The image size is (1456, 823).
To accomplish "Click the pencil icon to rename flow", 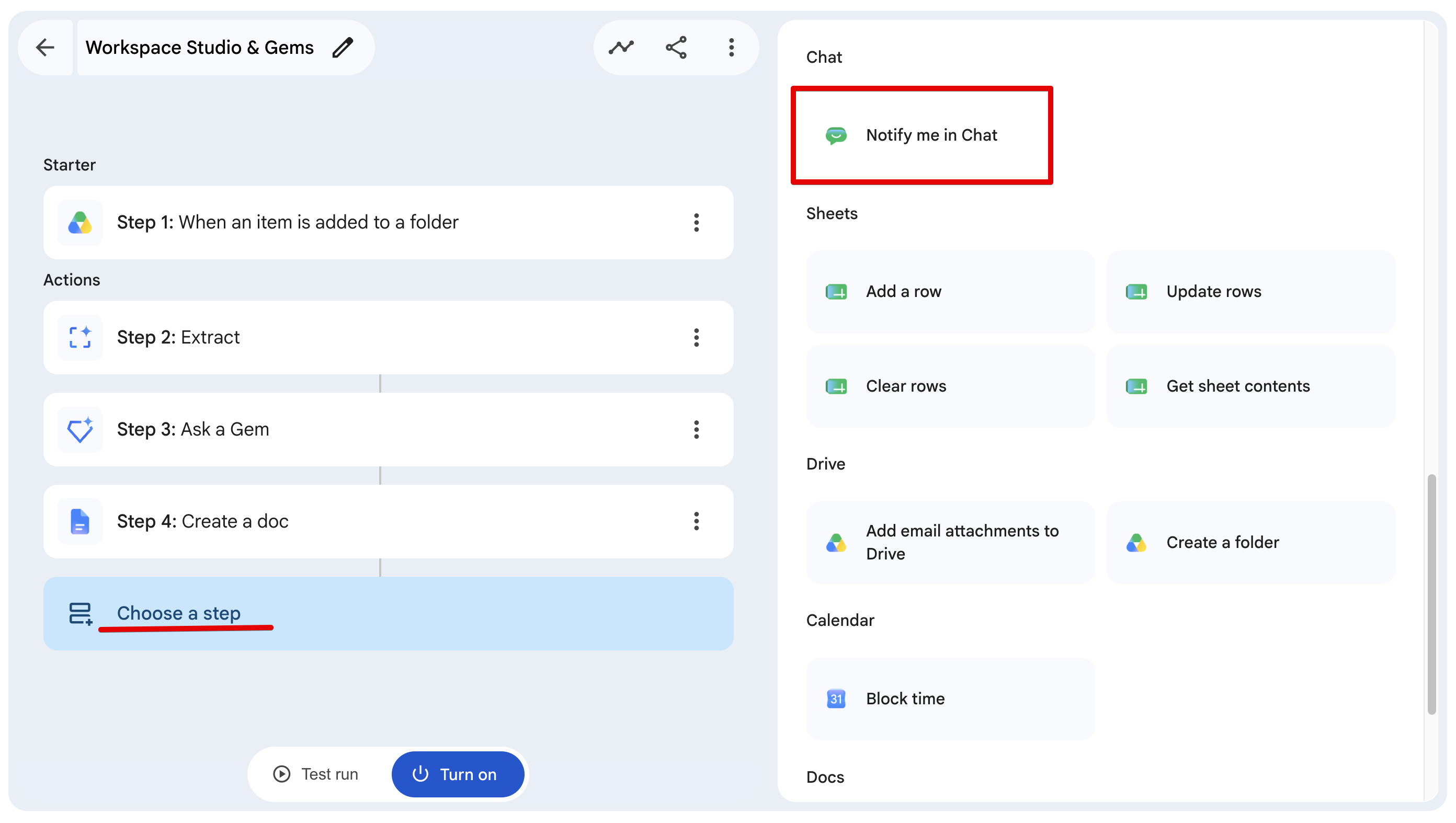I will coord(343,48).
